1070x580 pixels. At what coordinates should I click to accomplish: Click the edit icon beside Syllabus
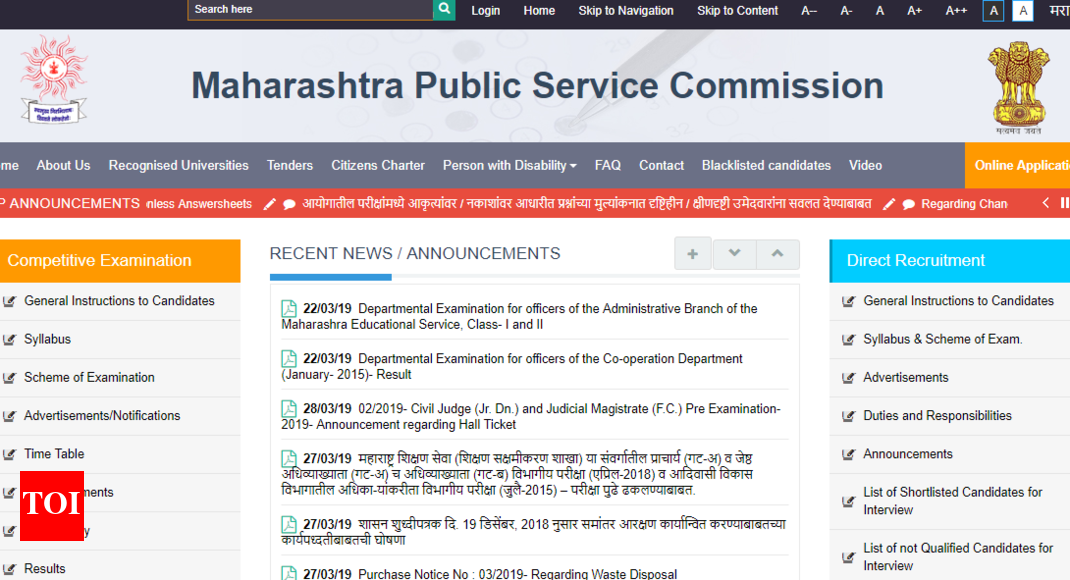10,339
